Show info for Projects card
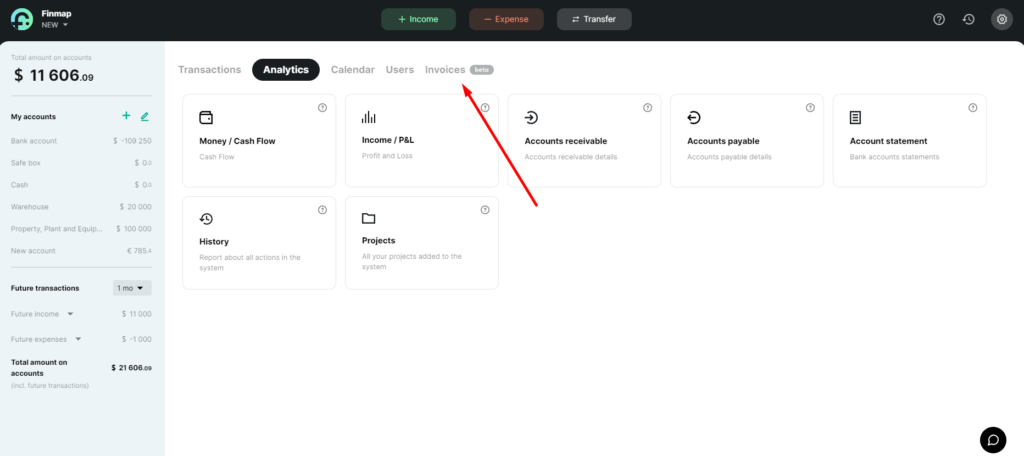This screenshot has width=1024, height=456. click(485, 210)
